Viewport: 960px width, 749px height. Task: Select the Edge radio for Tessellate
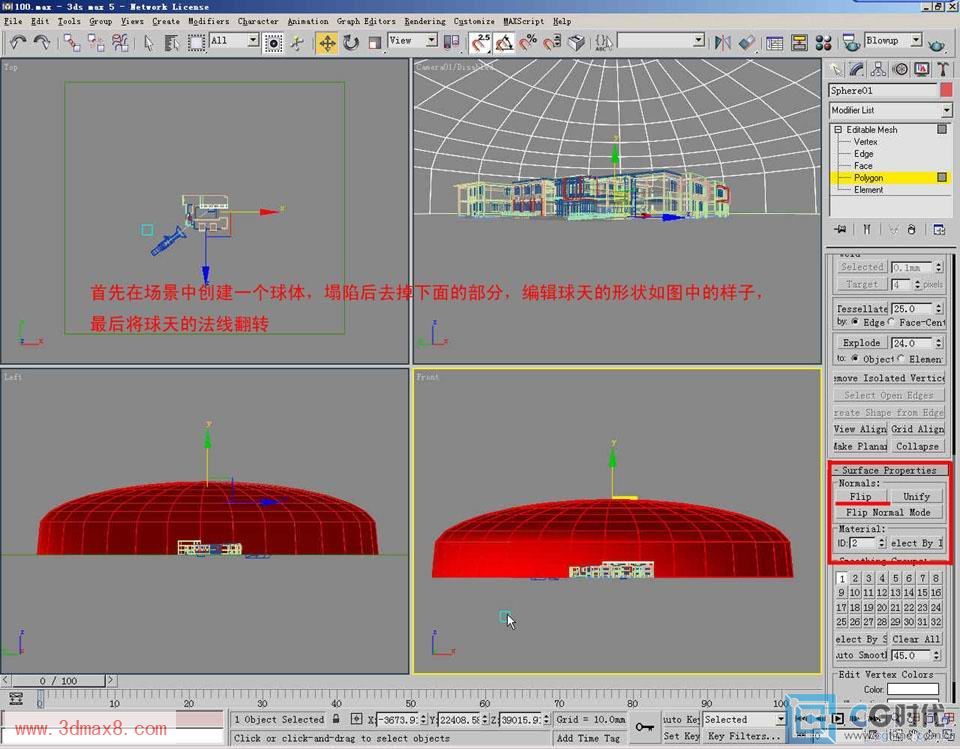coord(855,322)
